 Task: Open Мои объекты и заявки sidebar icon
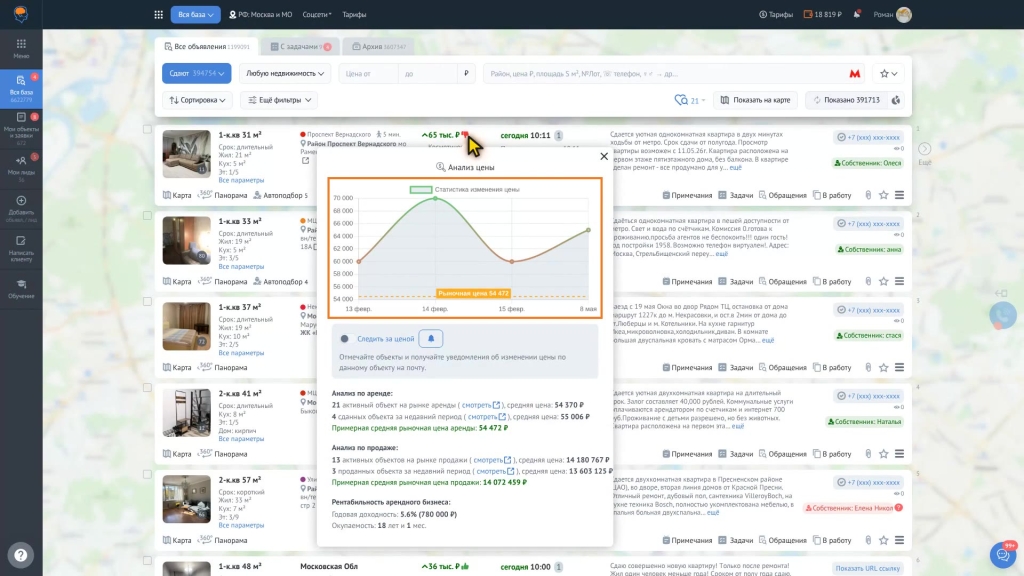point(21,127)
